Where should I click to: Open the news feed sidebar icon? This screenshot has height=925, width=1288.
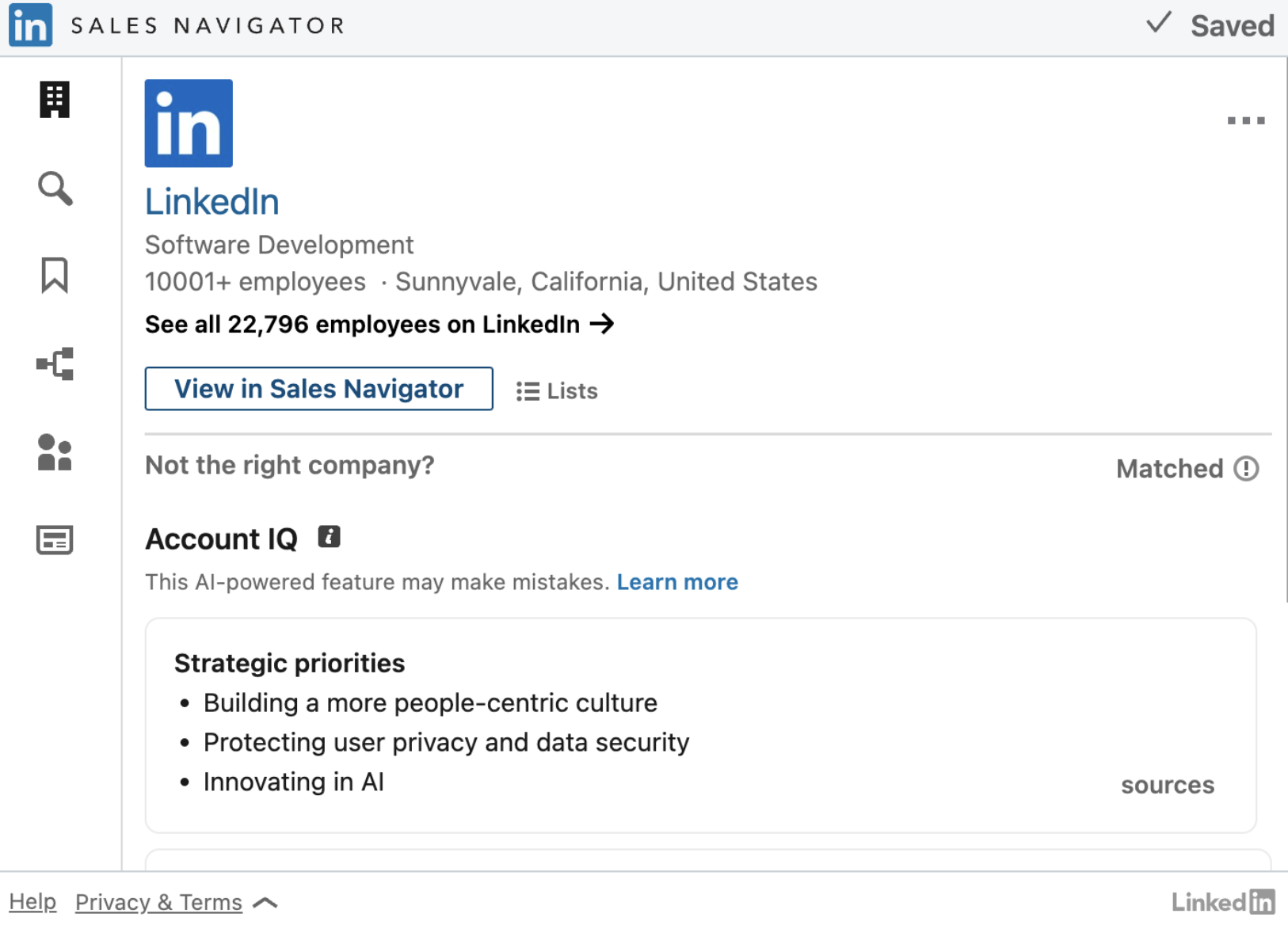[x=55, y=540]
